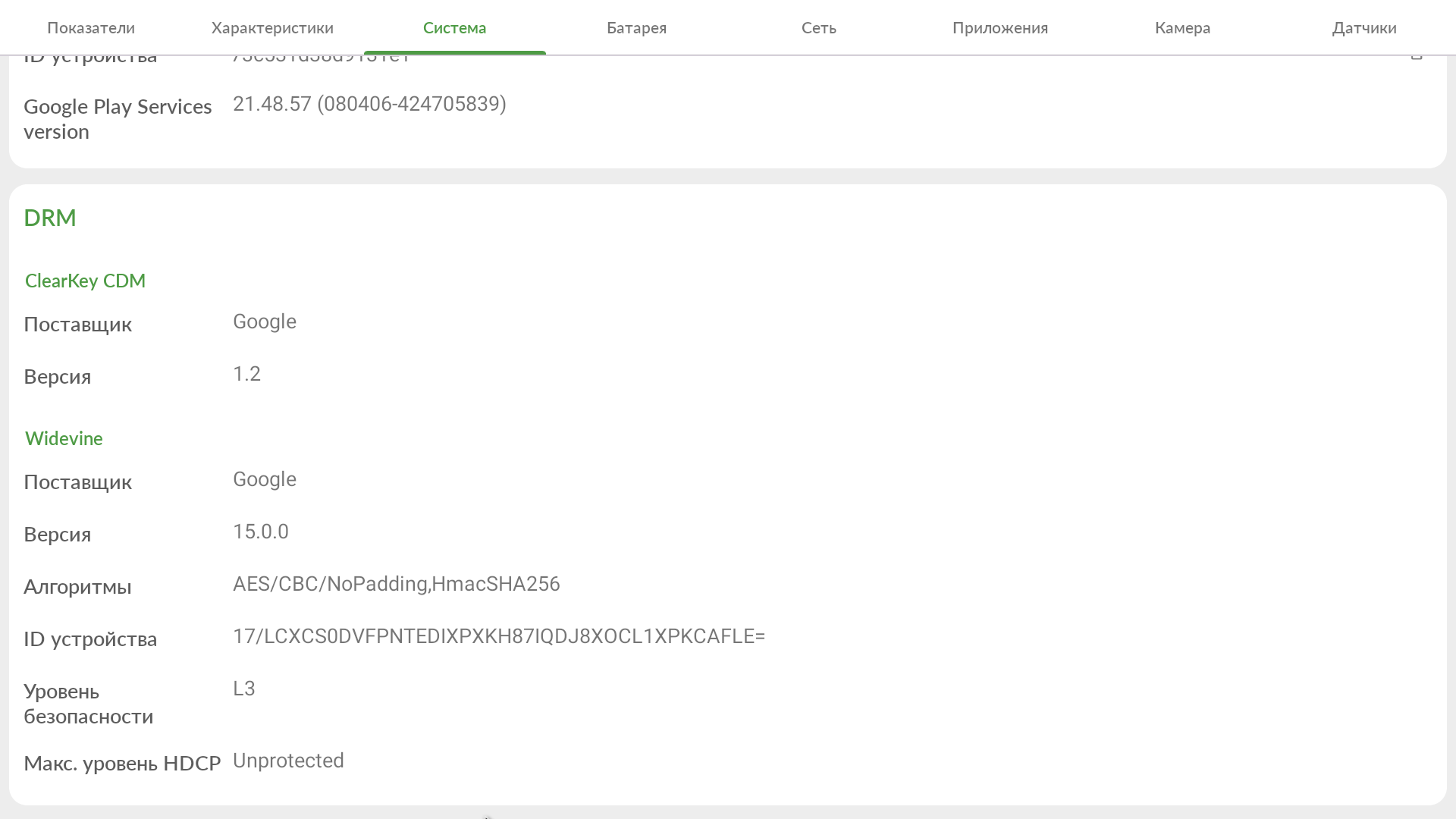
Task: Click the Widevine Поставщик Google value
Action: 264,479
